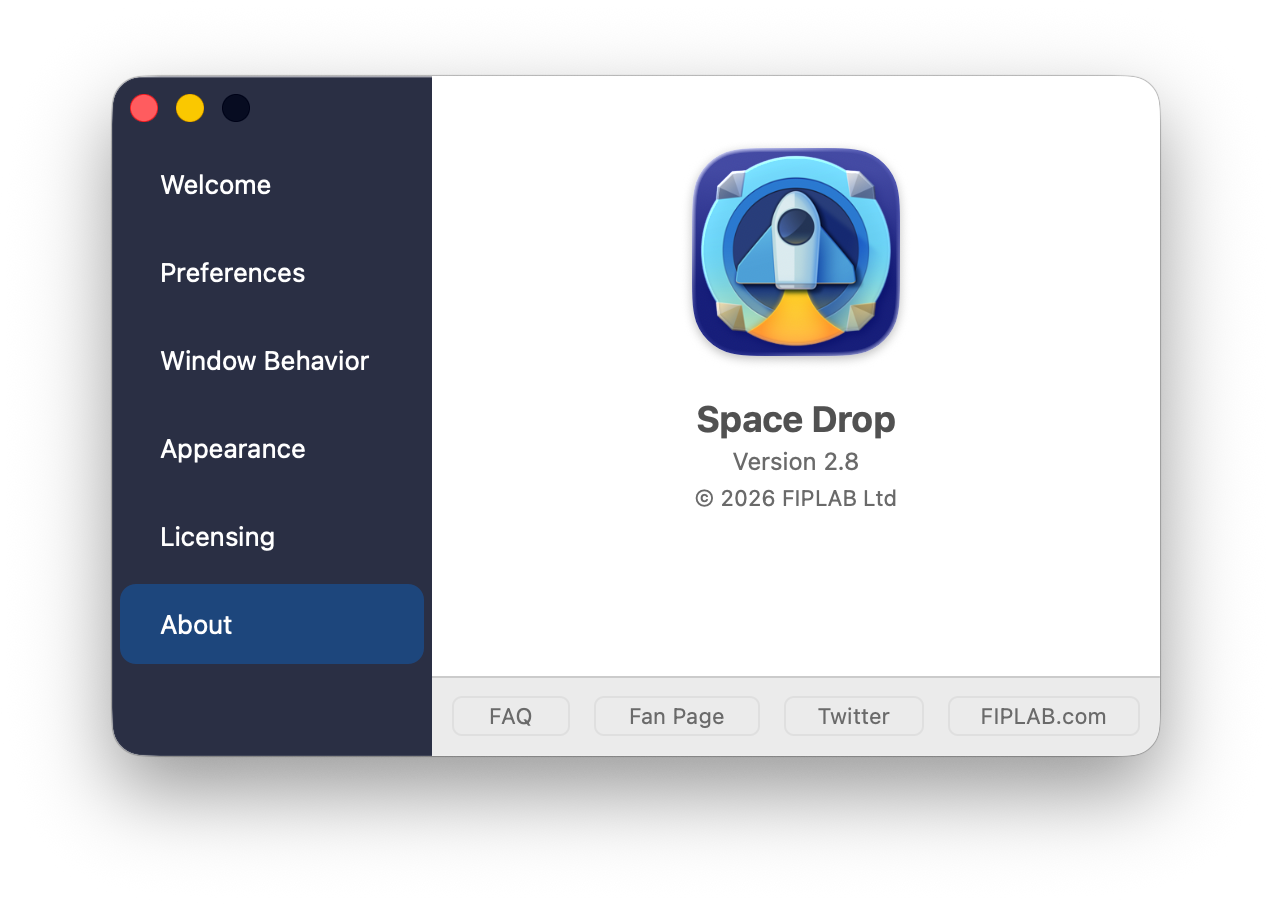Switch to Appearance settings
This screenshot has width=1272, height=904.
[x=271, y=449]
